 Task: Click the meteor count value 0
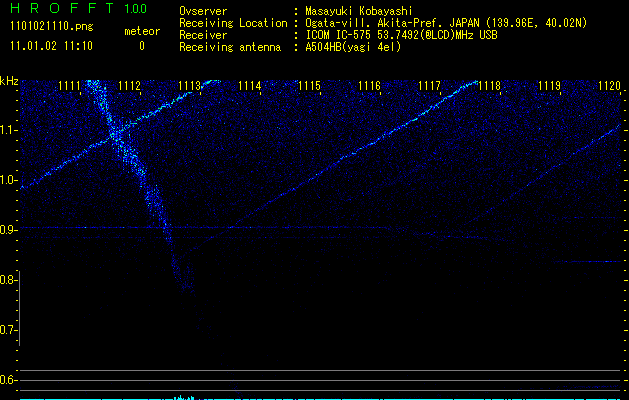pyautogui.click(x=142, y=46)
